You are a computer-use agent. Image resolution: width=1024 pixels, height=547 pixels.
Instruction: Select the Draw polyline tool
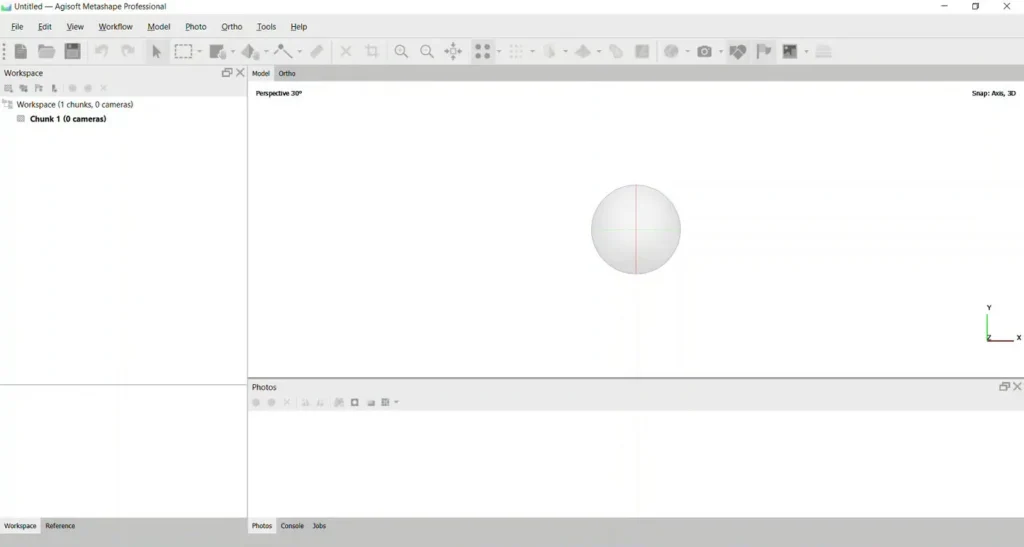coord(283,51)
